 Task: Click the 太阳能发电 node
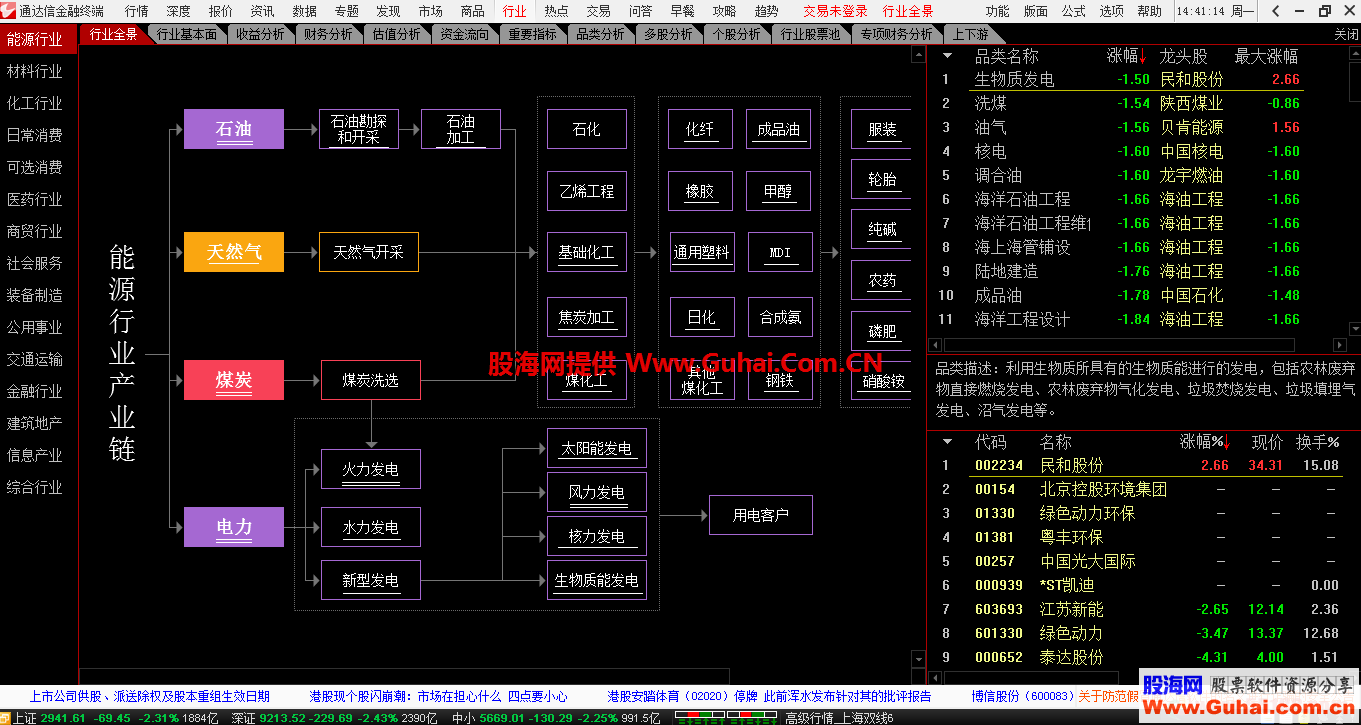click(x=597, y=449)
